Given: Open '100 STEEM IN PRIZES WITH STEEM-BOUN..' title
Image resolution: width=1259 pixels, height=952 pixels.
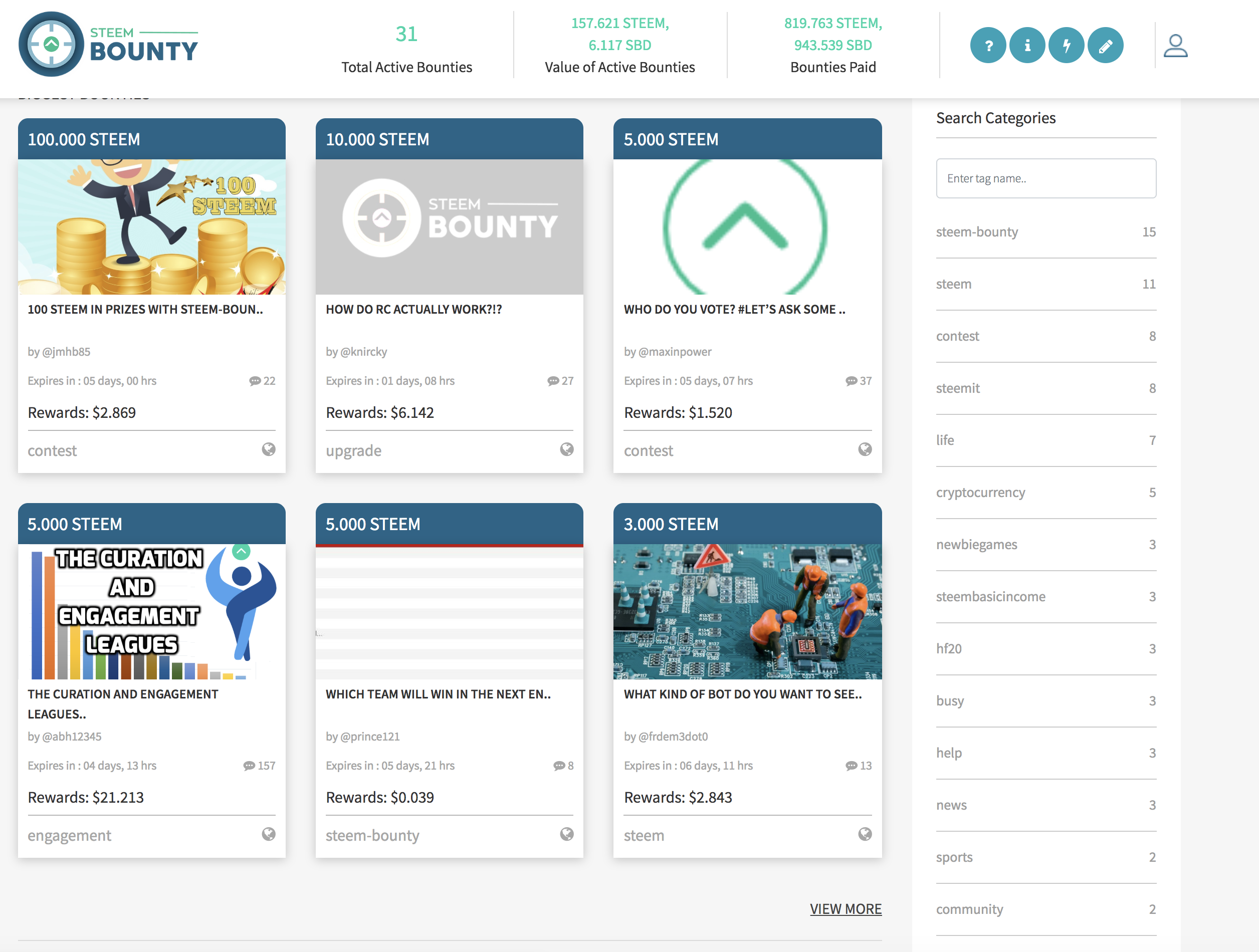Looking at the screenshot, I should click(x=146, y=310).
